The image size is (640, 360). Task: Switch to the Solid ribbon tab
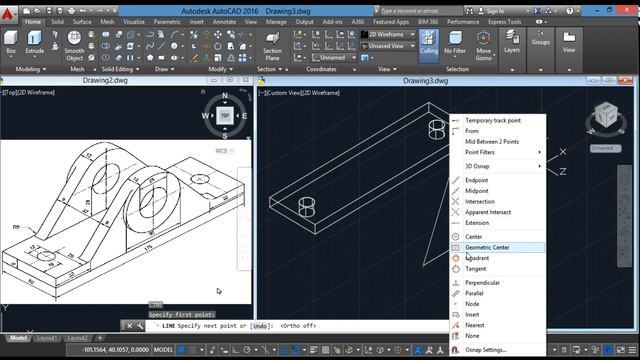pyautogui.click(x=57, y=22)
